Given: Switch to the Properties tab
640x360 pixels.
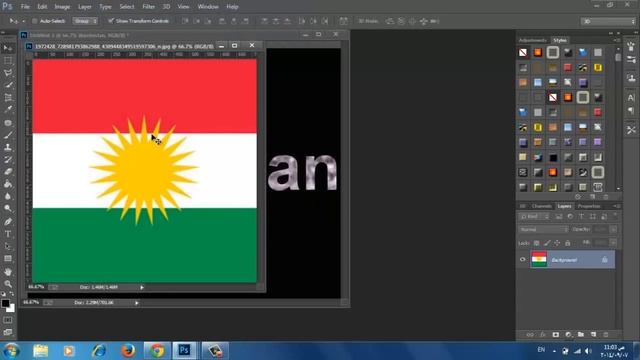Looking at the screenshot, I should tap(589, 206).
